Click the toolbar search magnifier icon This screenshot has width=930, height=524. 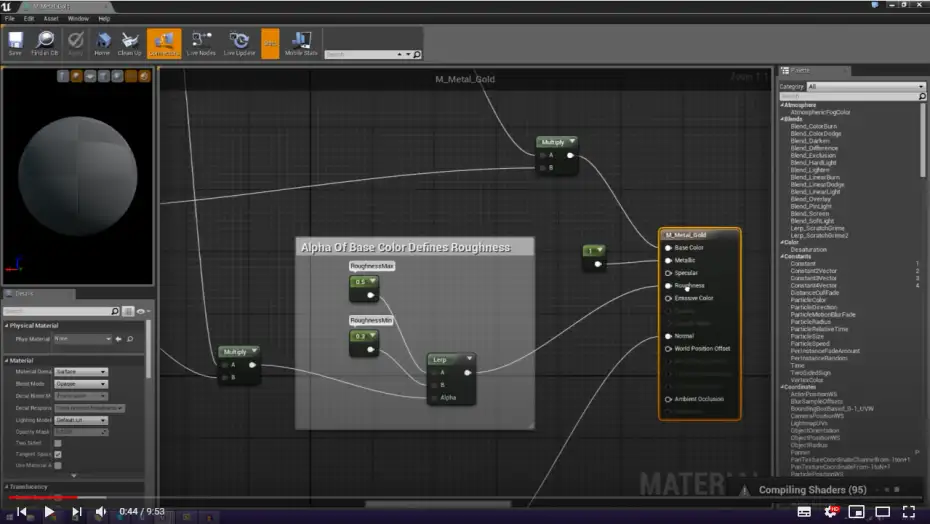[417, 55]
